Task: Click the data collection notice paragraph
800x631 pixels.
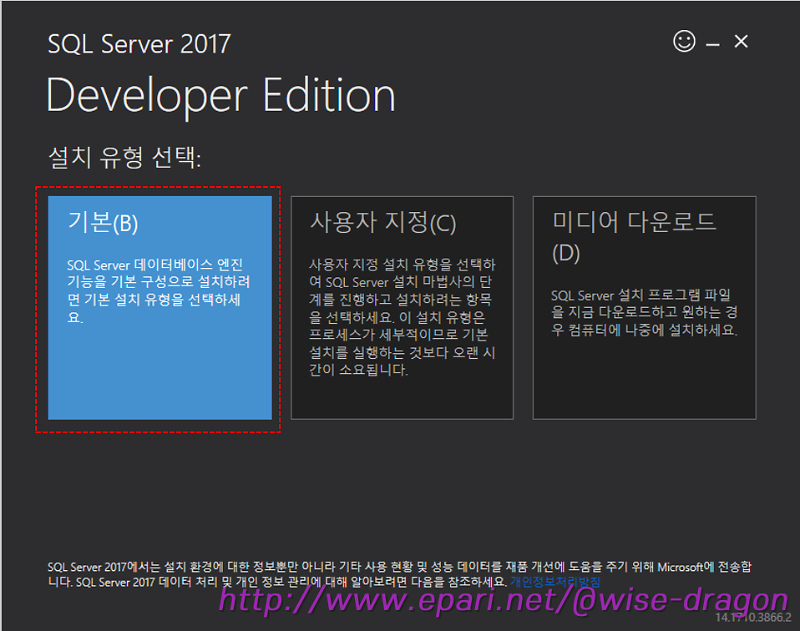Action: tap(399, 574)
